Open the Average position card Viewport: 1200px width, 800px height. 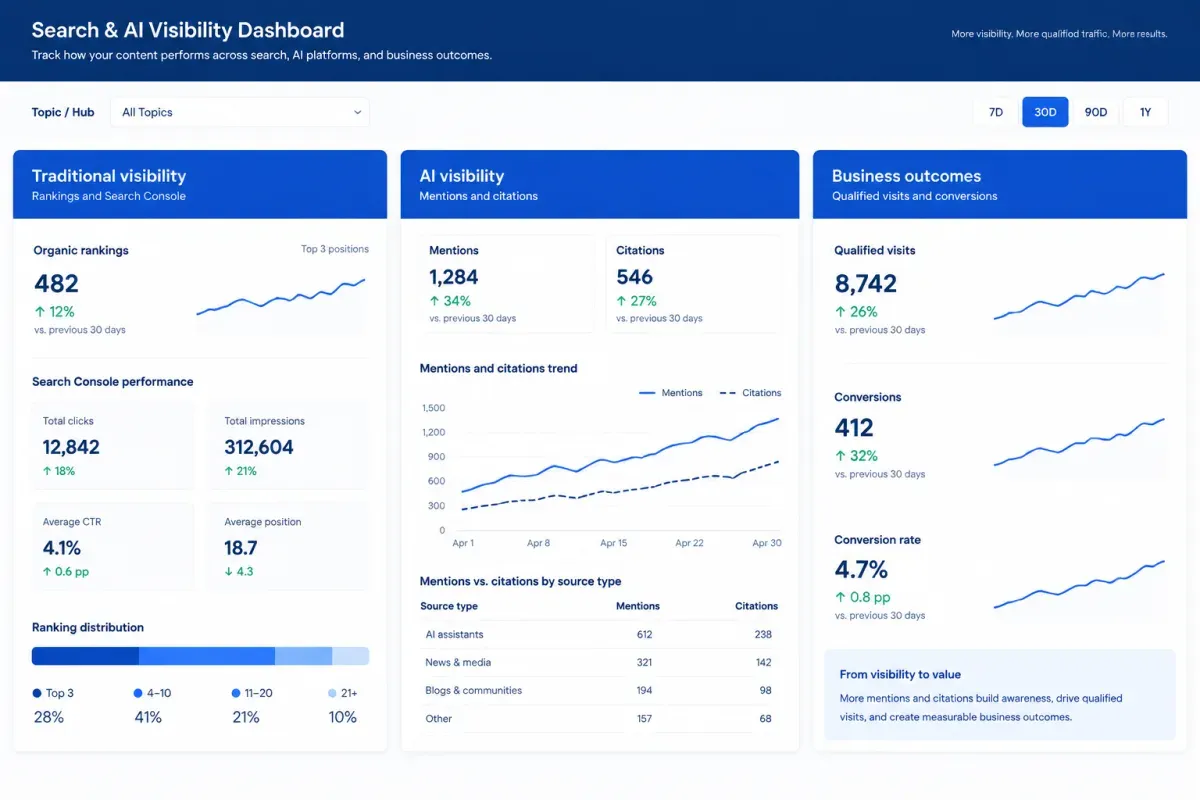point(288,546)
